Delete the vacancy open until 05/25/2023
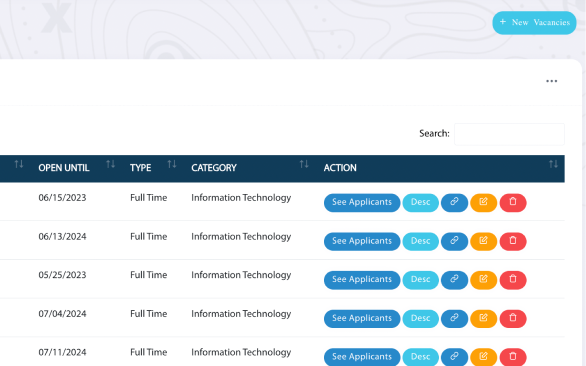This screenshot has height=366, width=586. (513, 280)
